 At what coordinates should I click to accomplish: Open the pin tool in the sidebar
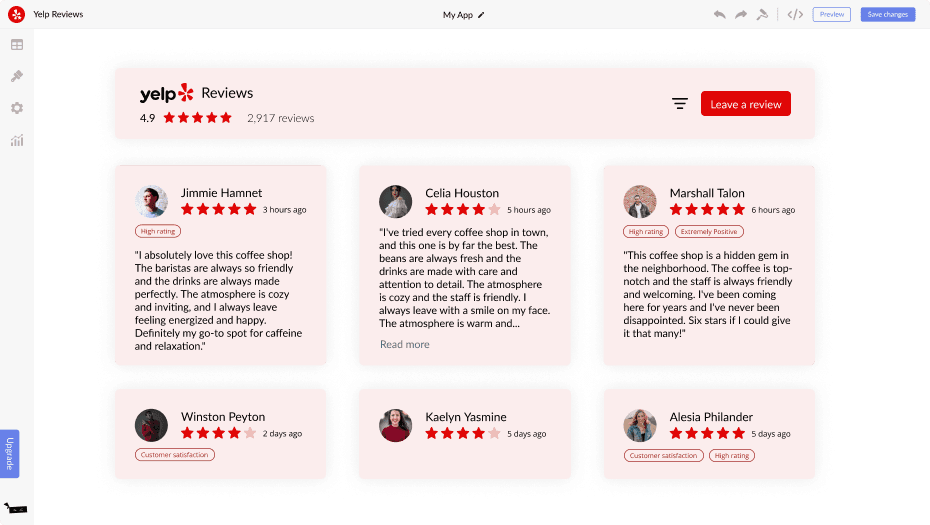tap(17, 76)
